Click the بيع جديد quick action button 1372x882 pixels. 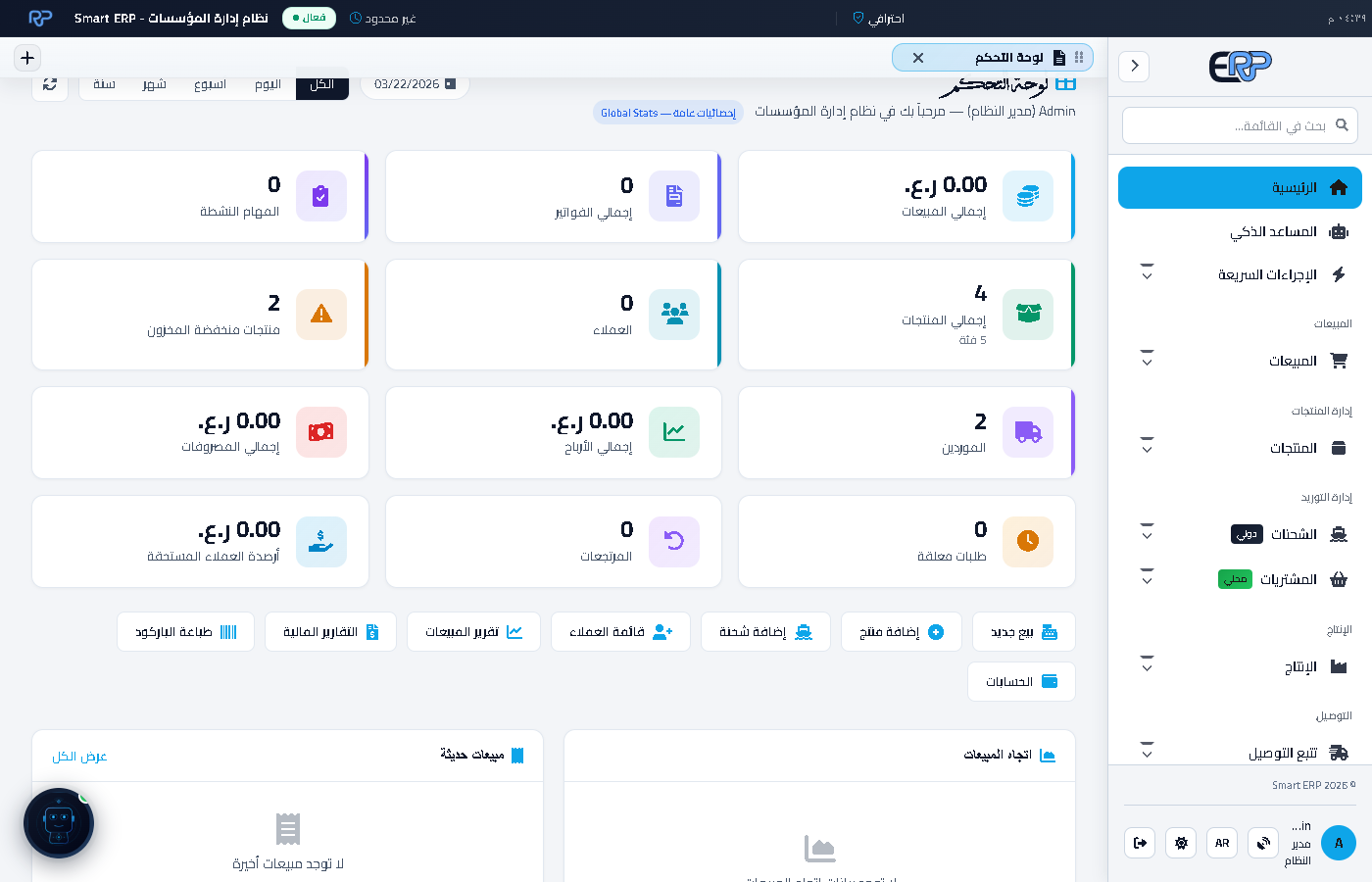pos(1024,632)
